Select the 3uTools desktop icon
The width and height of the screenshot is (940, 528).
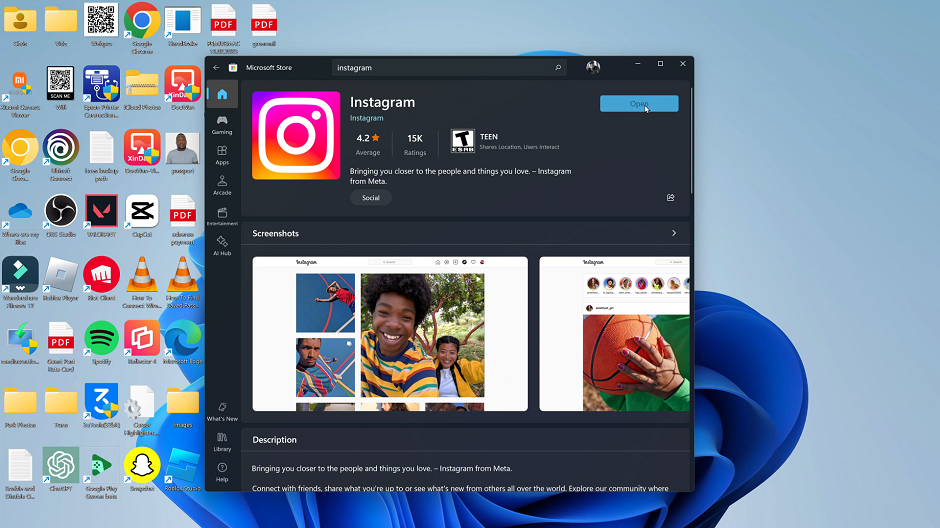[x=101, y=406]
